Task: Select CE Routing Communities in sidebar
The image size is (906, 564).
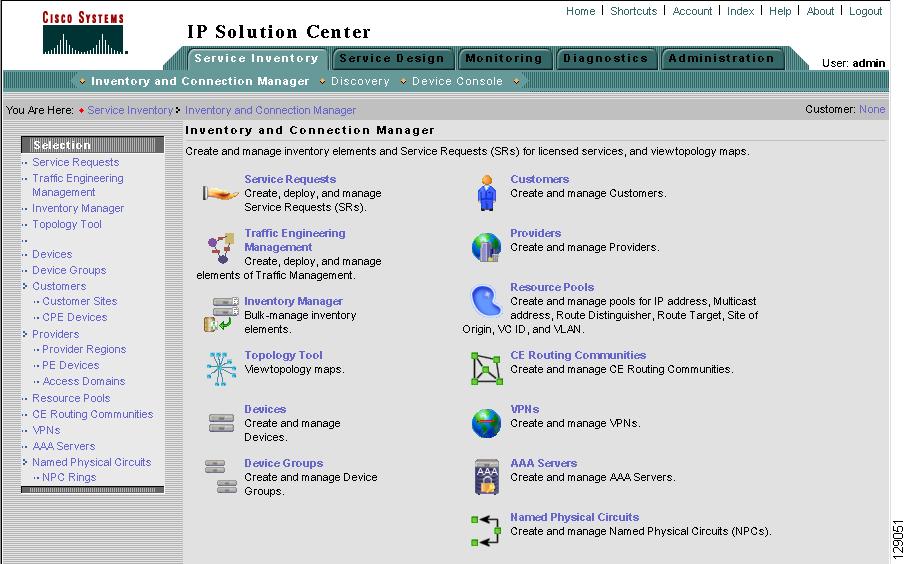Action: point(92,414)
